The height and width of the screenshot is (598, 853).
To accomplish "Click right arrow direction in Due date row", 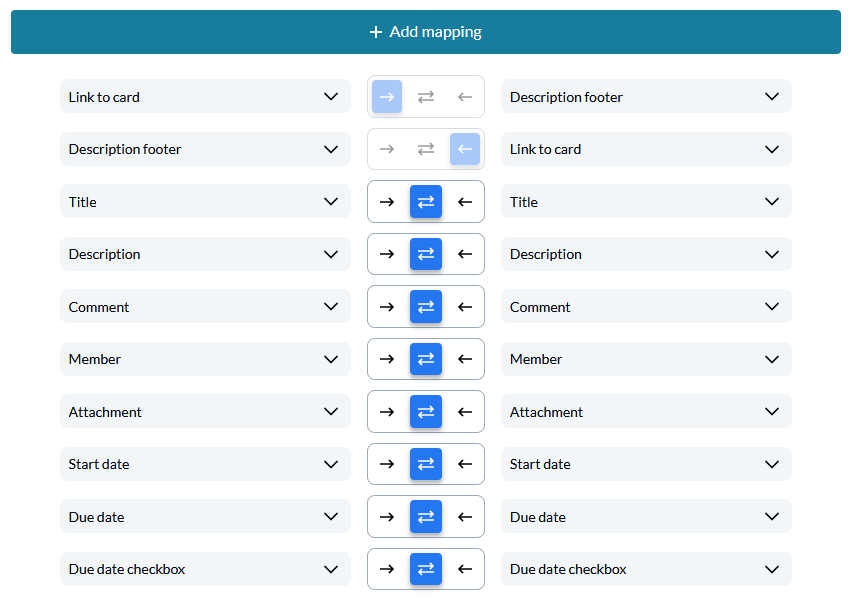I will tap(387, 517).
